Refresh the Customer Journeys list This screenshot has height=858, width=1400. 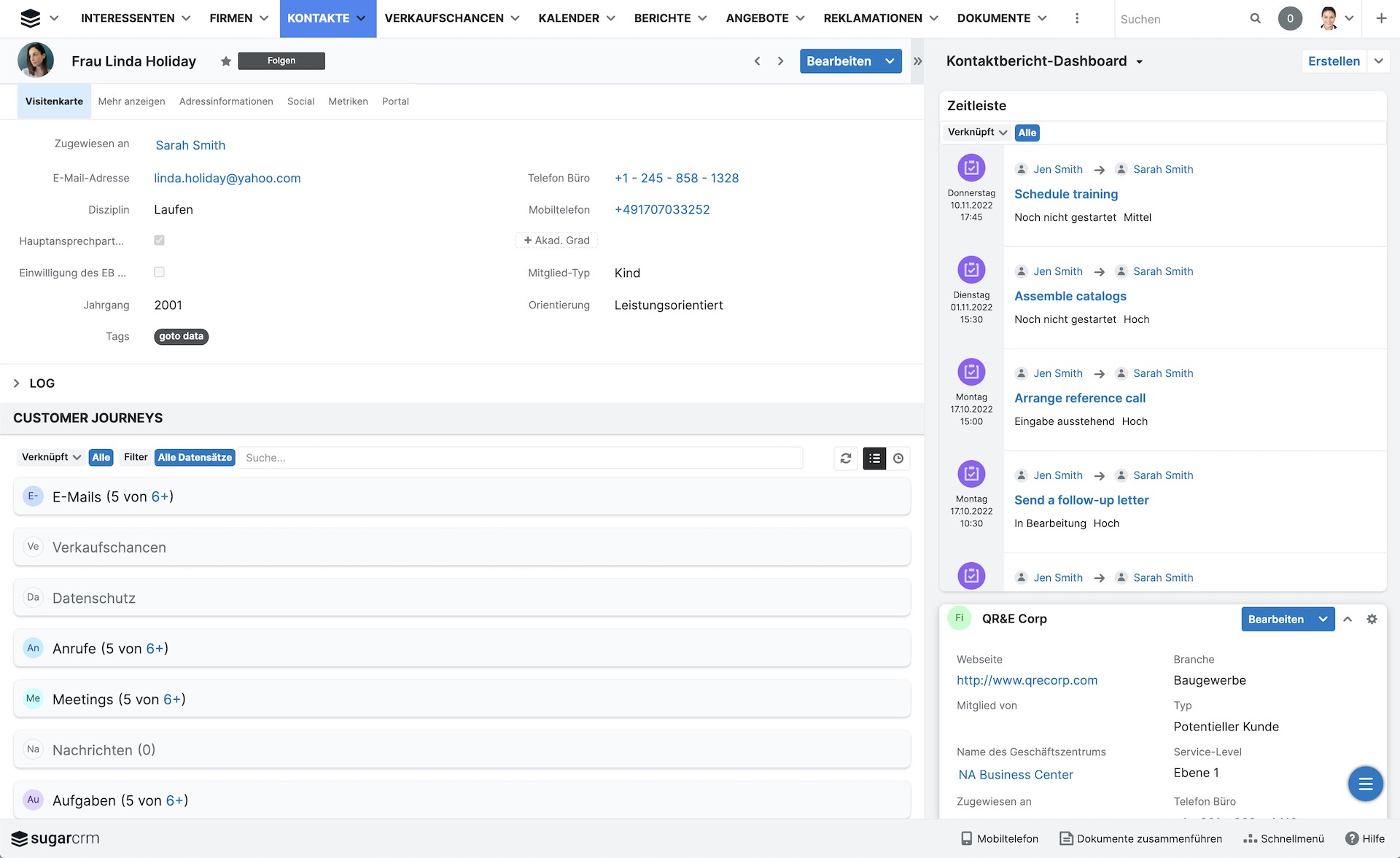[x=846, y=459]
